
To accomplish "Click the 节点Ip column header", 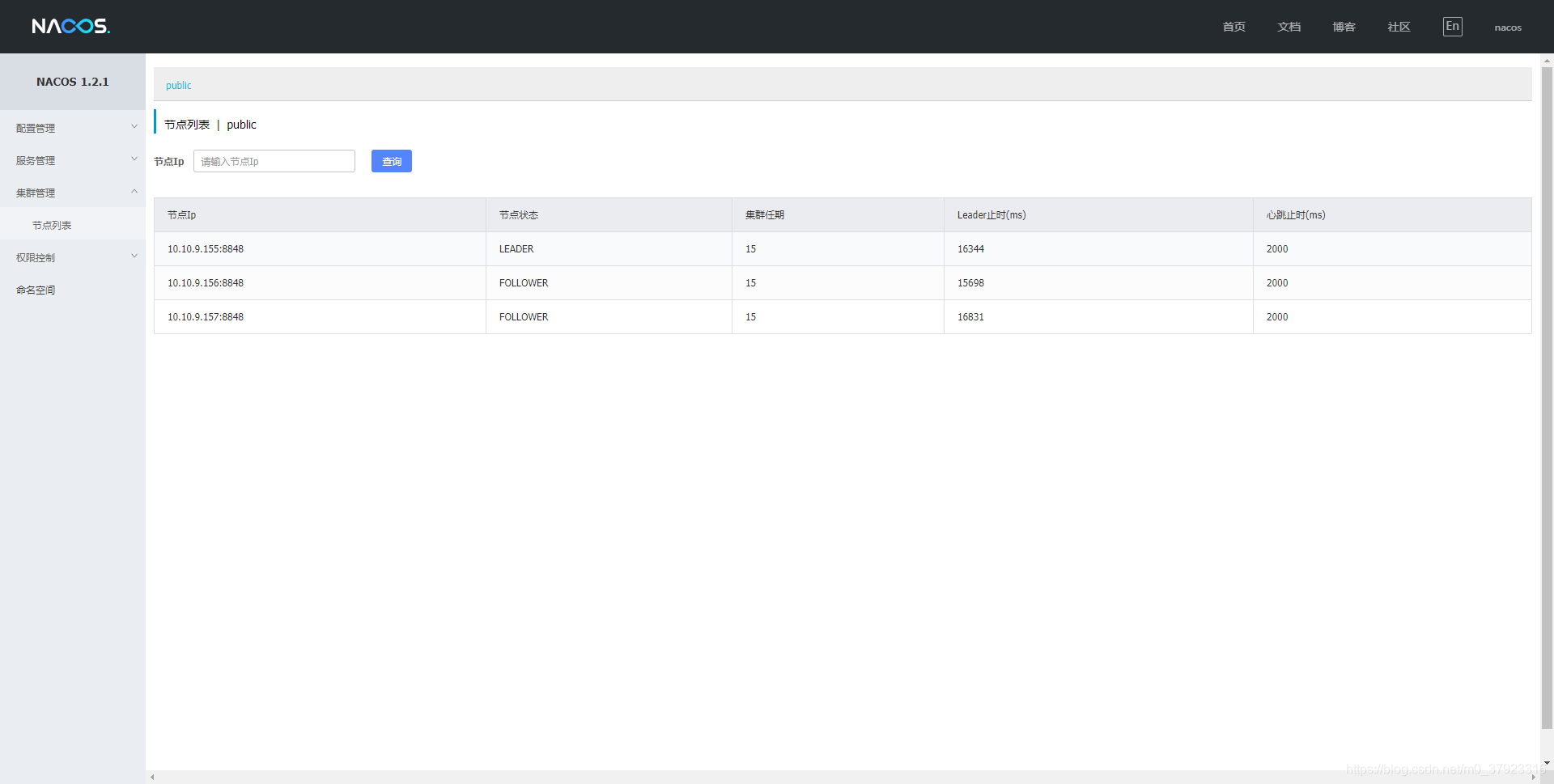I will point(320,215).
